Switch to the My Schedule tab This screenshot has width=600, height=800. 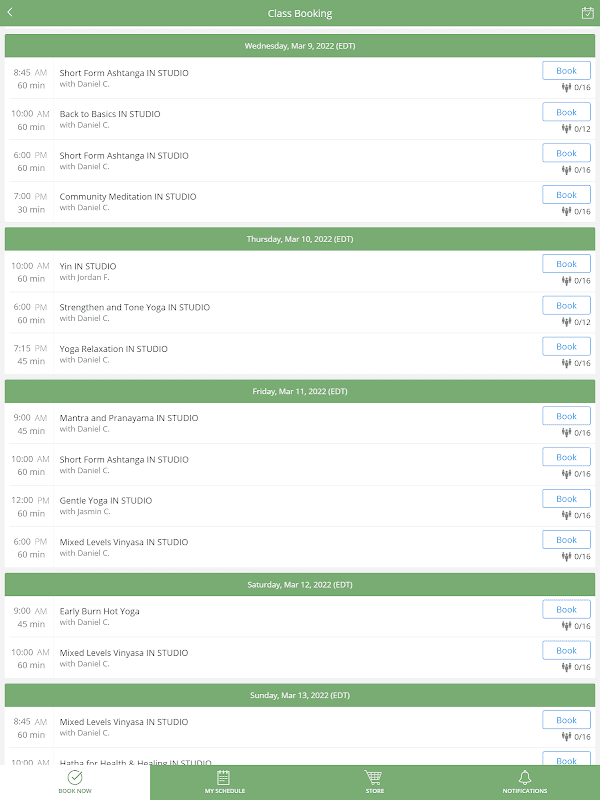pos(225,783)
